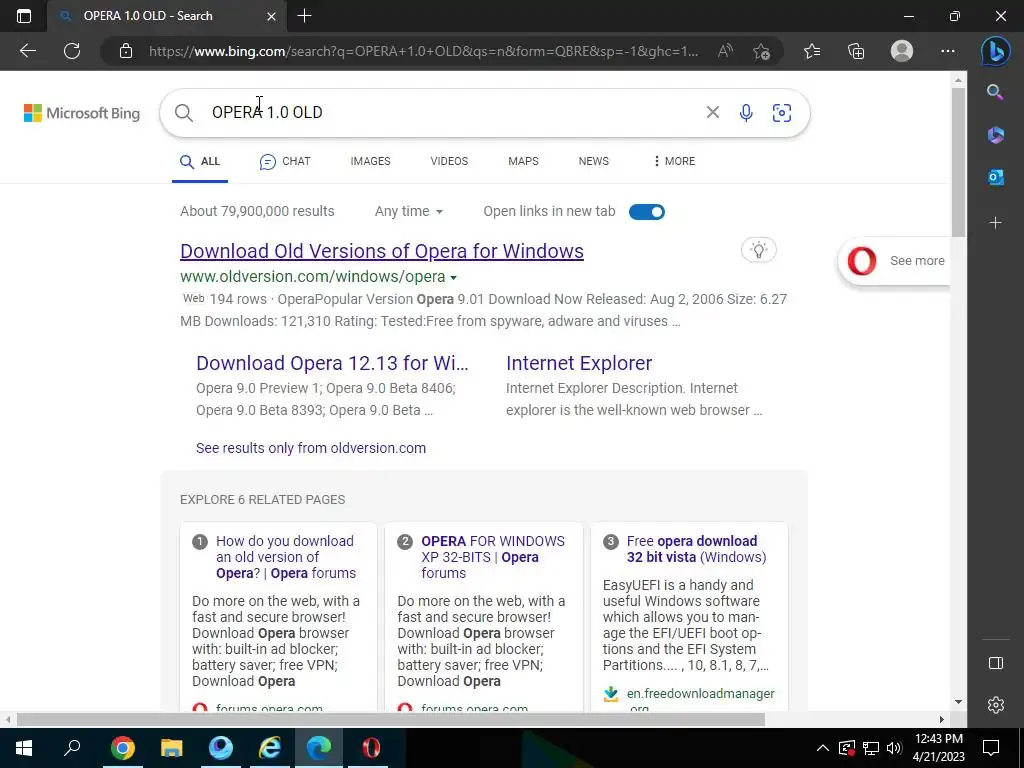Open the Collections icon

(856, 51)
